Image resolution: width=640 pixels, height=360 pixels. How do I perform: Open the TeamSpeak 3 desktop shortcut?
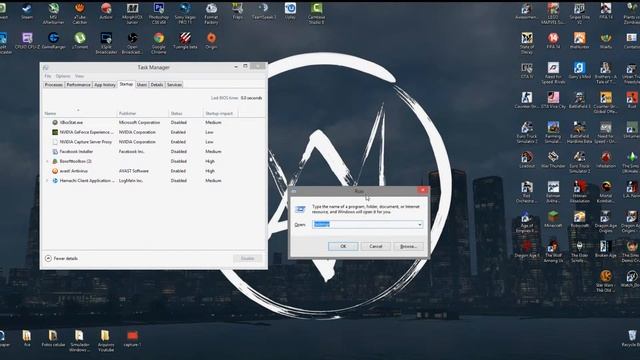pos(264,12)
